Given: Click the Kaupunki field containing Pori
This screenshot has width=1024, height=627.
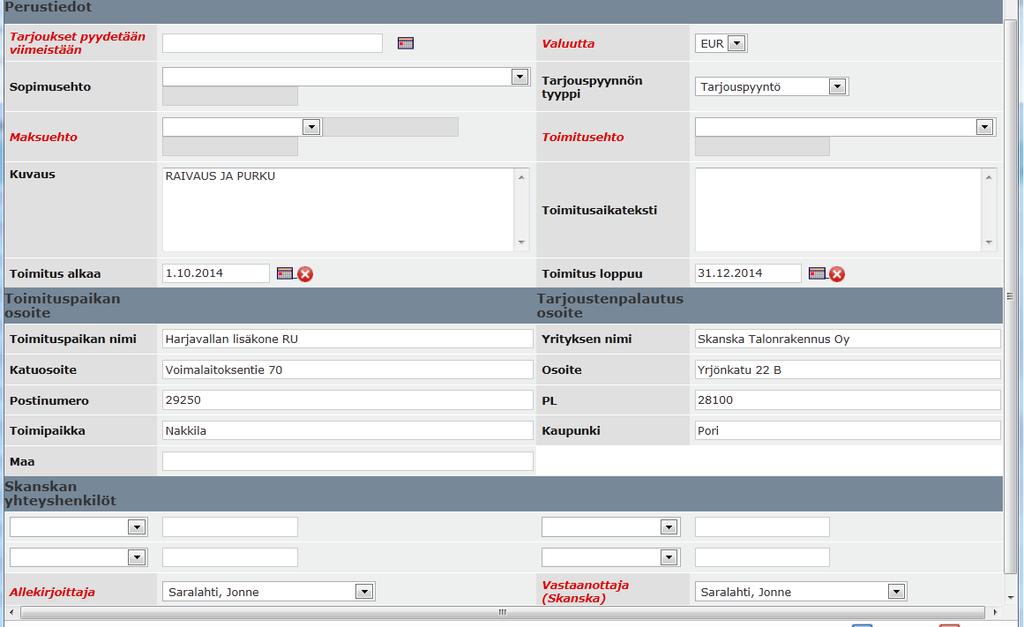Looking at the screenshot, I should 848,430.
